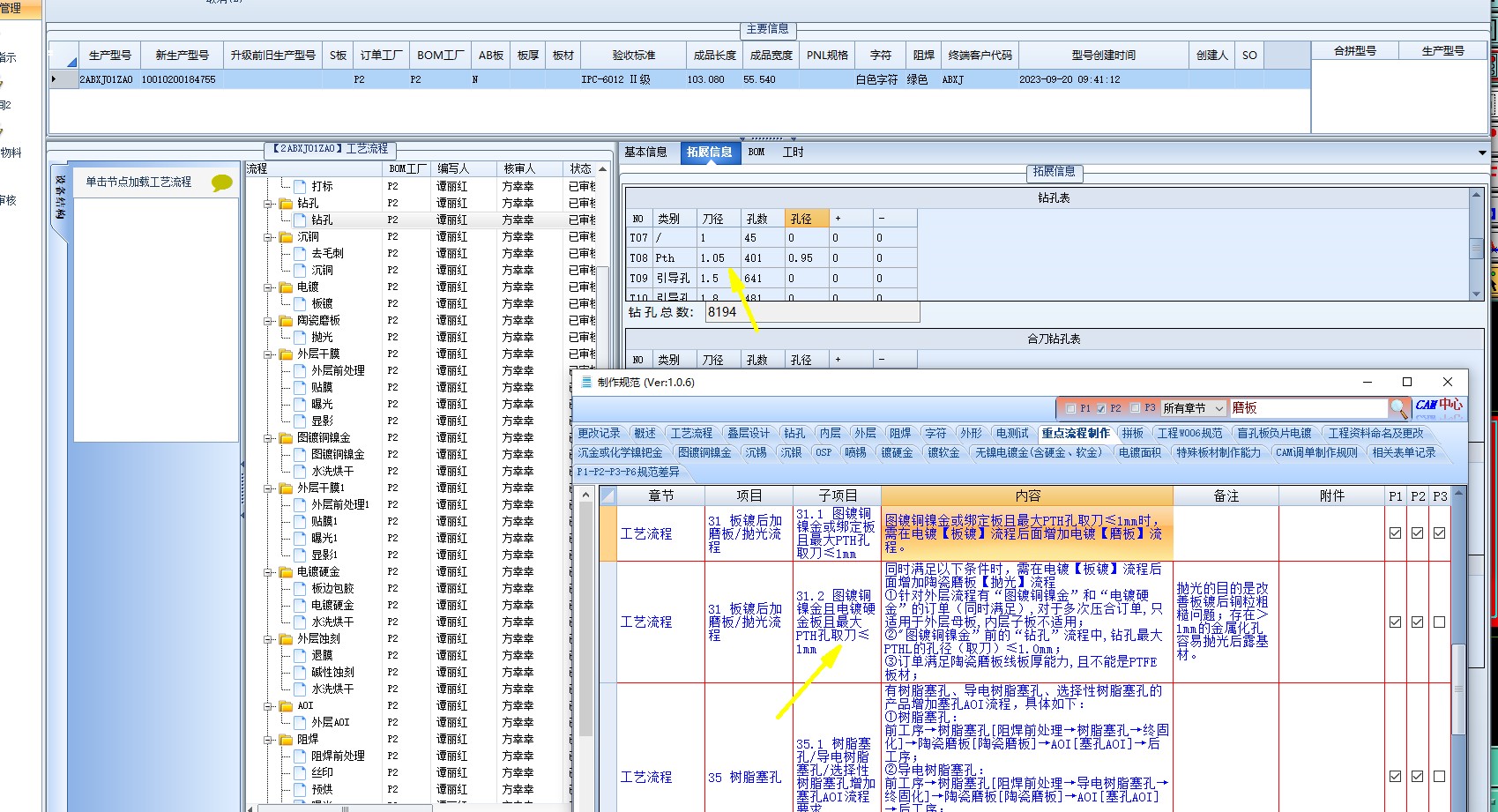Toggle P1 checkbox in the 31.1 row
The image size is (1498, 812).
click(1395, 533)
